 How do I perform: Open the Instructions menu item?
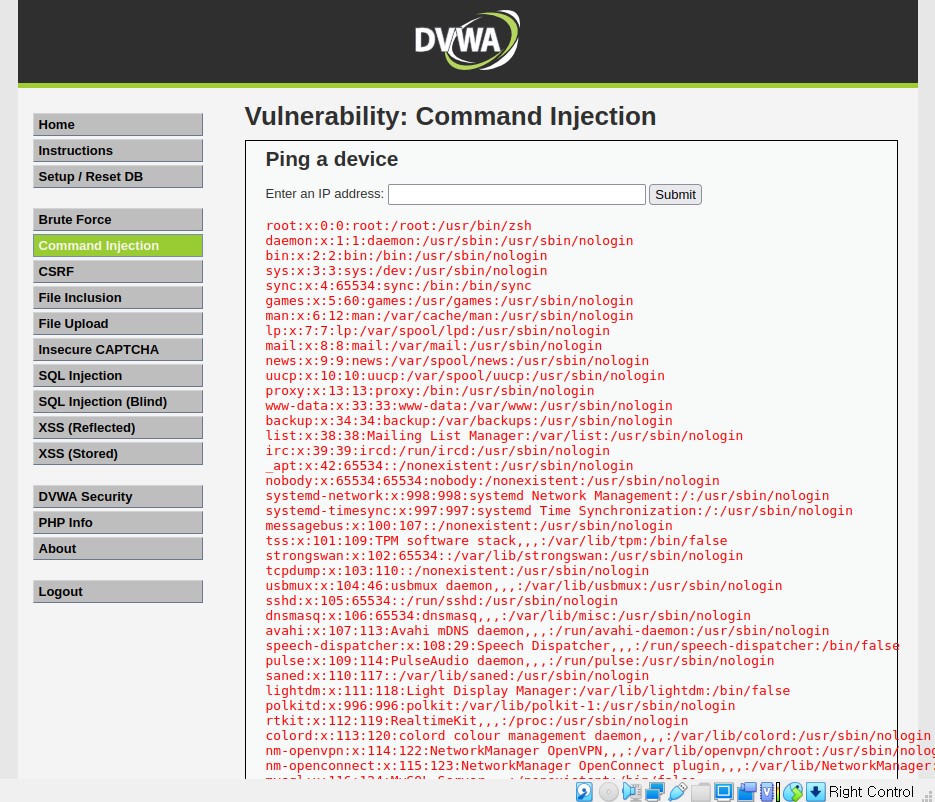[118, 151]
